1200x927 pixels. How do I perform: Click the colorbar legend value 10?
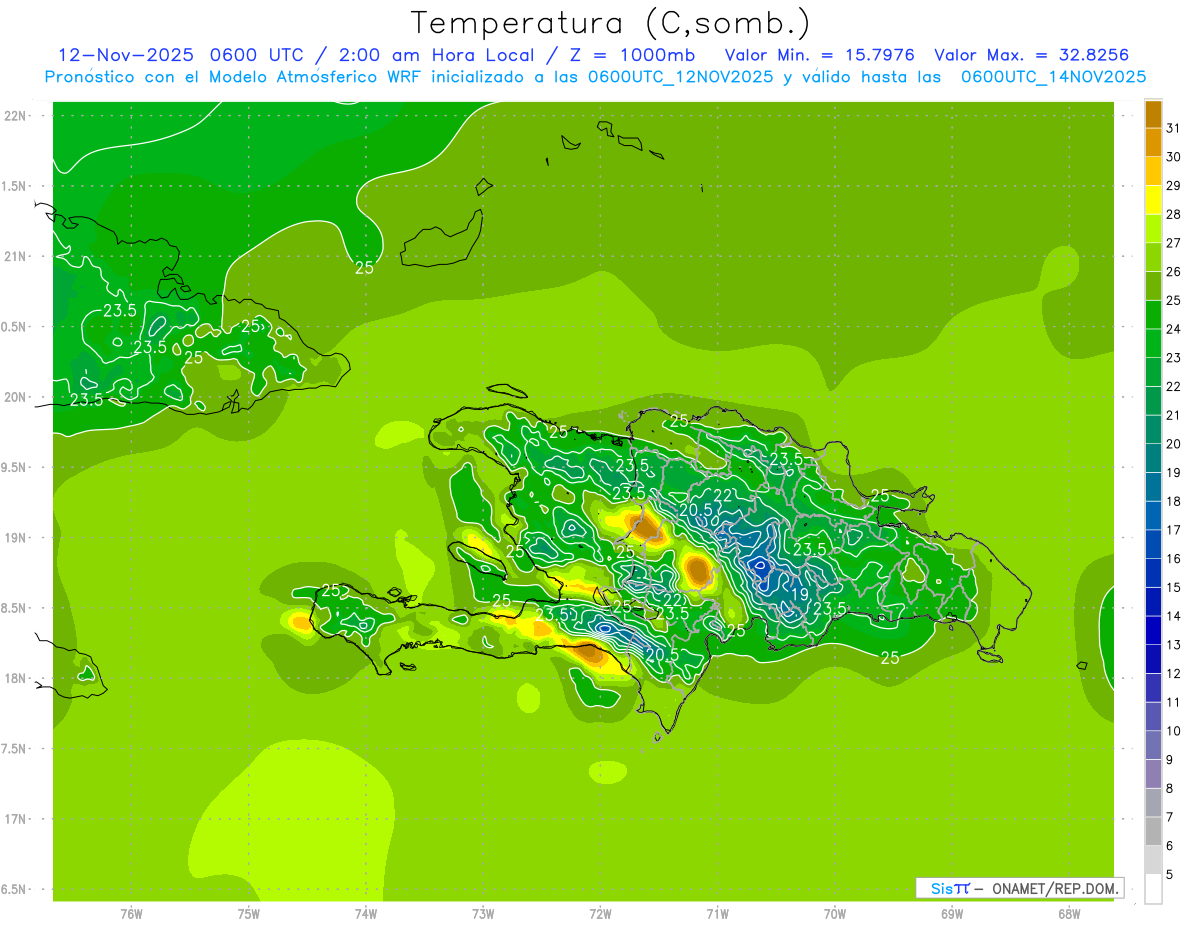pos(1174,731)
